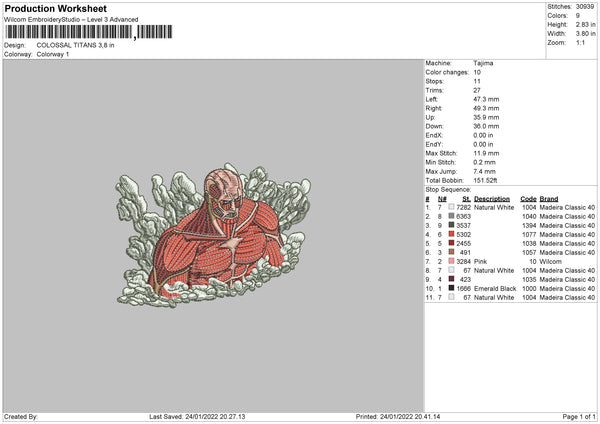
Task: Click the 'Pink' description in stop 7
Action: click(x=480, y=261)
